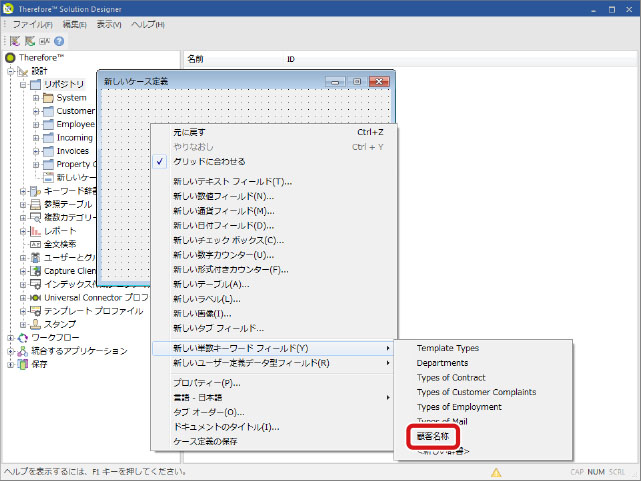Open the ファイル menu

tap(32, 24)
